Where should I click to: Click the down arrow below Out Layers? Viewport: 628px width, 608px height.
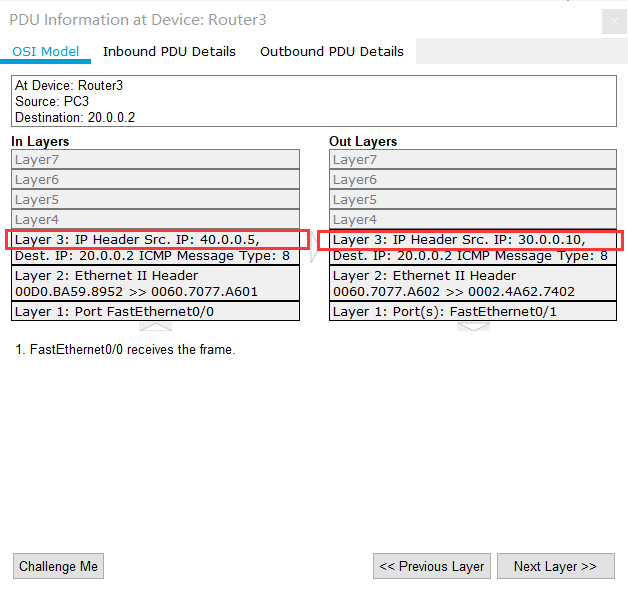pyautogui.click(x=473, y=326)
